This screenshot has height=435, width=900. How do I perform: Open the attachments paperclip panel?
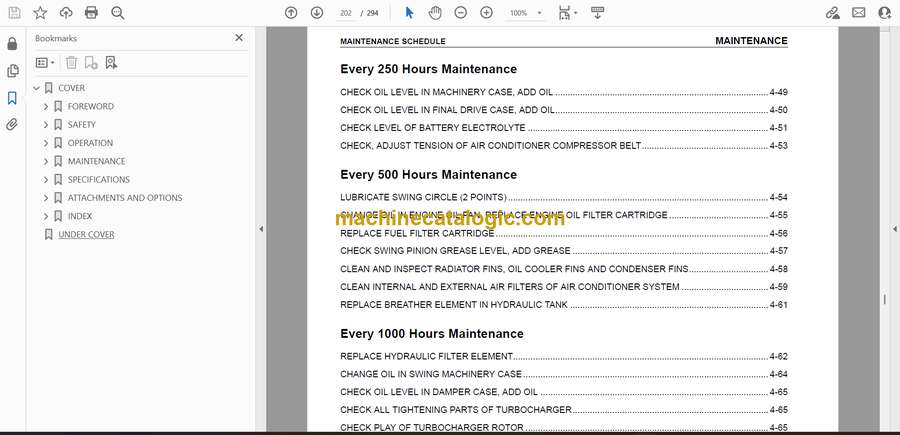coord(12,125)
